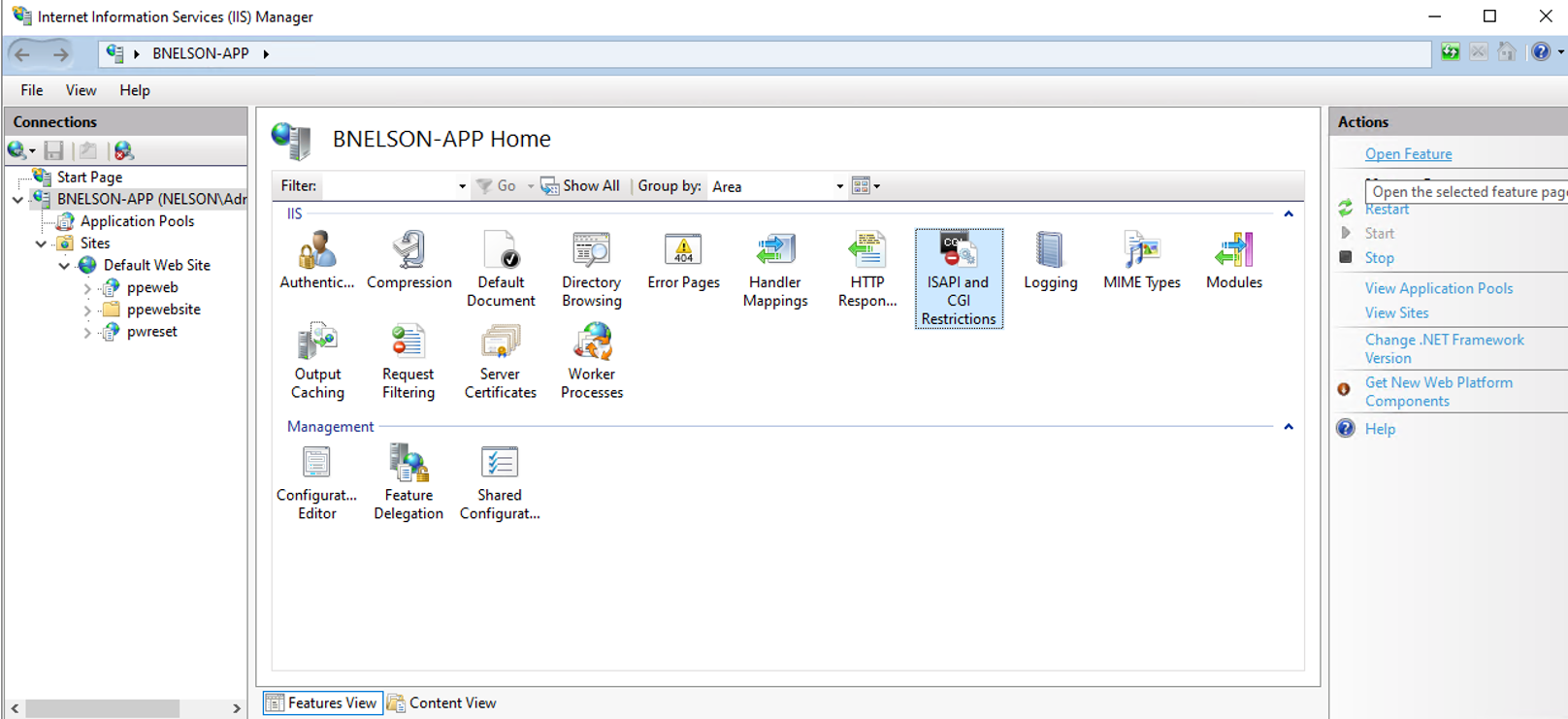Click the Up folder icon in Connections toolbar

tap(88, 150)
